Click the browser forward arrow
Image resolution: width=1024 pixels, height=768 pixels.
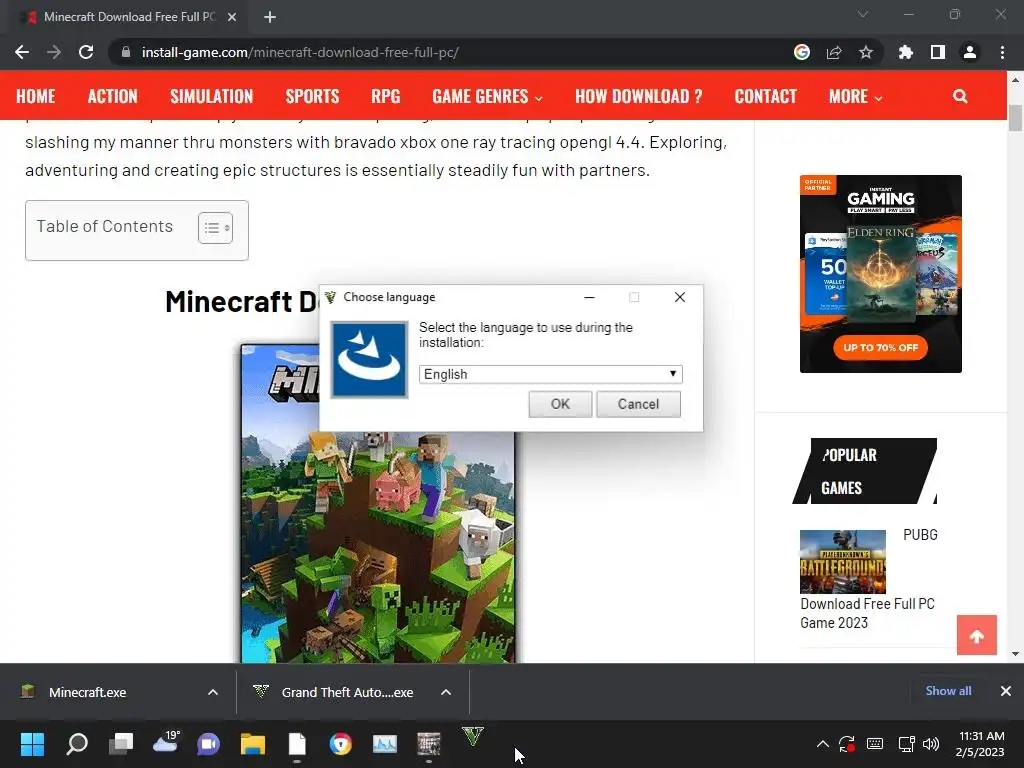[x=54, y=52]
